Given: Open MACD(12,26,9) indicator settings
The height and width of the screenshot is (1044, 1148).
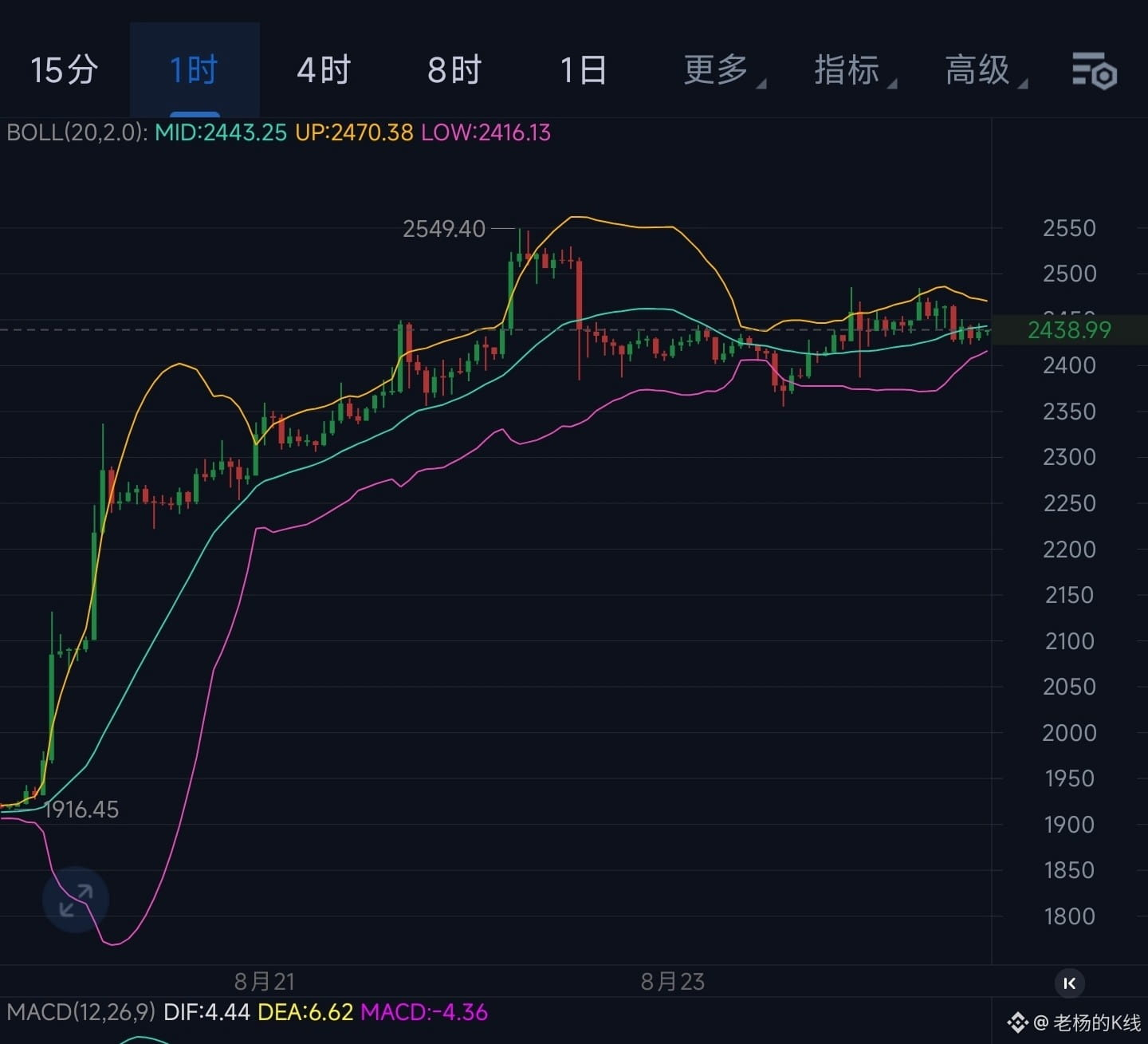Looking at the screenshot, I should pyautogui.click(x=81, y=1012).
